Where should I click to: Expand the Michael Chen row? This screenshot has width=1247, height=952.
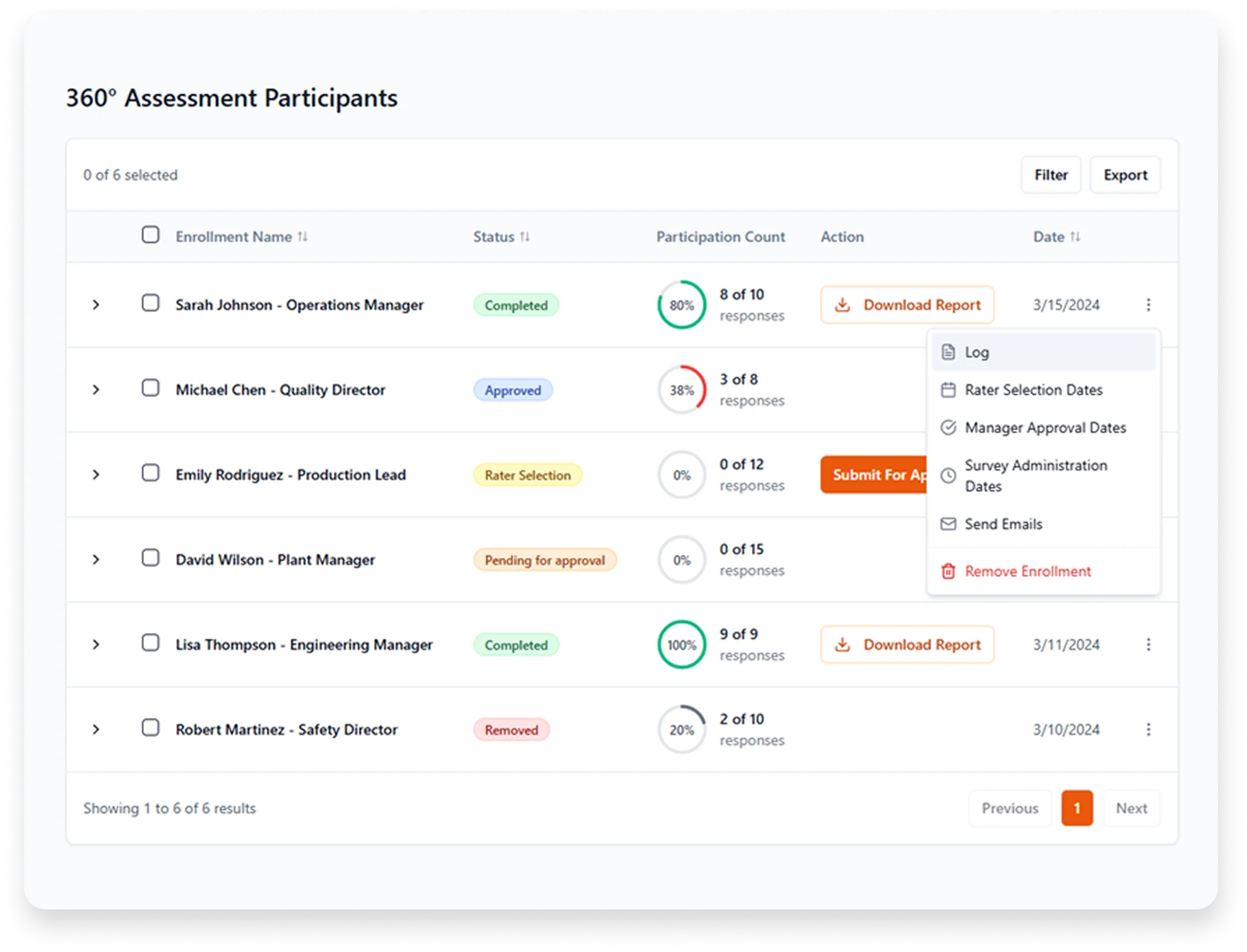tap(96, 390)
